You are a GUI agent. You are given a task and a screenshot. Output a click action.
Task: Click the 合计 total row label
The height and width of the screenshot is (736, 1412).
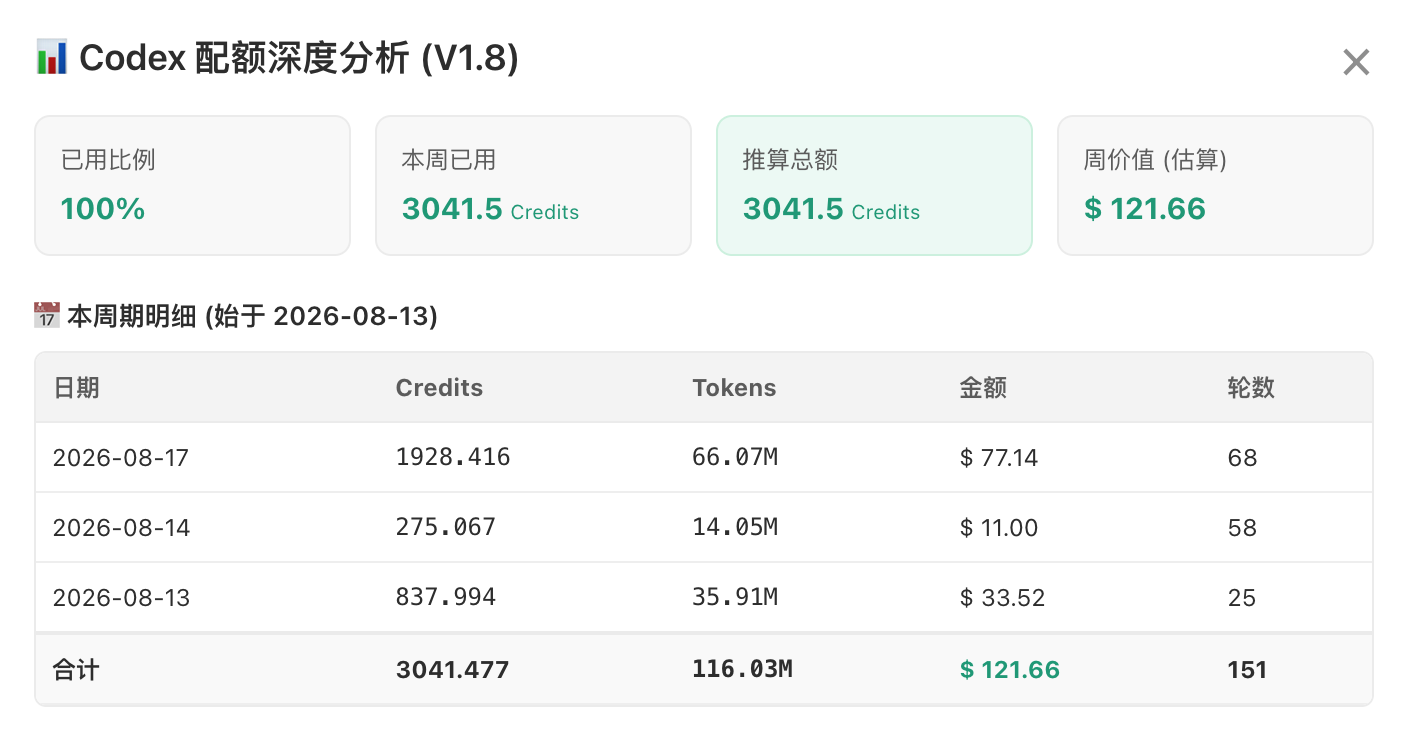pyautogui.click(x=76, y=669)
